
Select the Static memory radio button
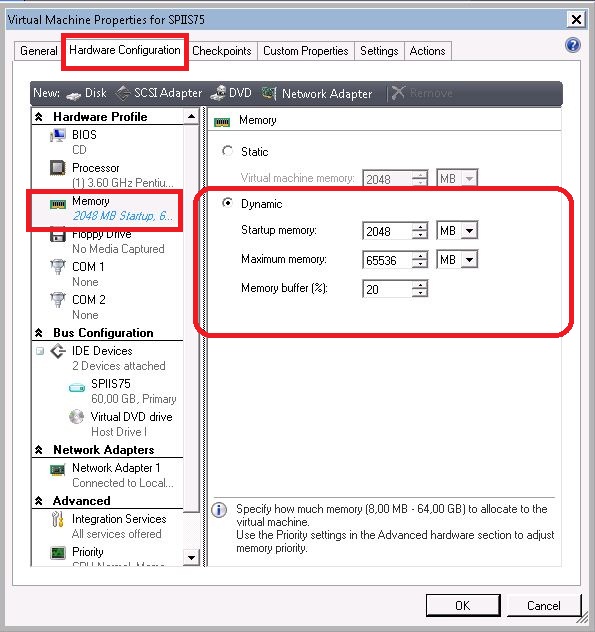click(x=227, y=152)
